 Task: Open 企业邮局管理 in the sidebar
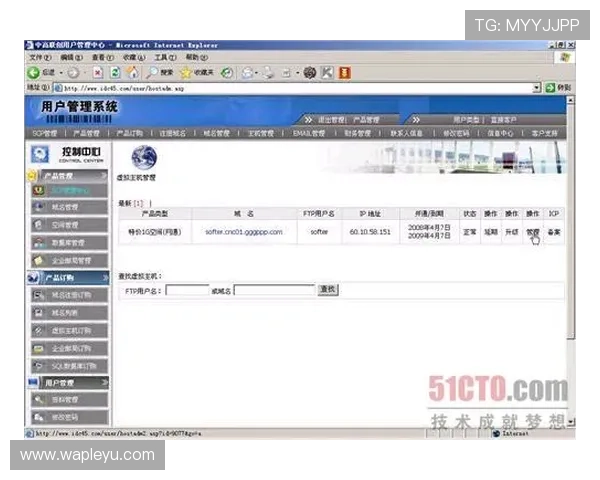(70, 261)
